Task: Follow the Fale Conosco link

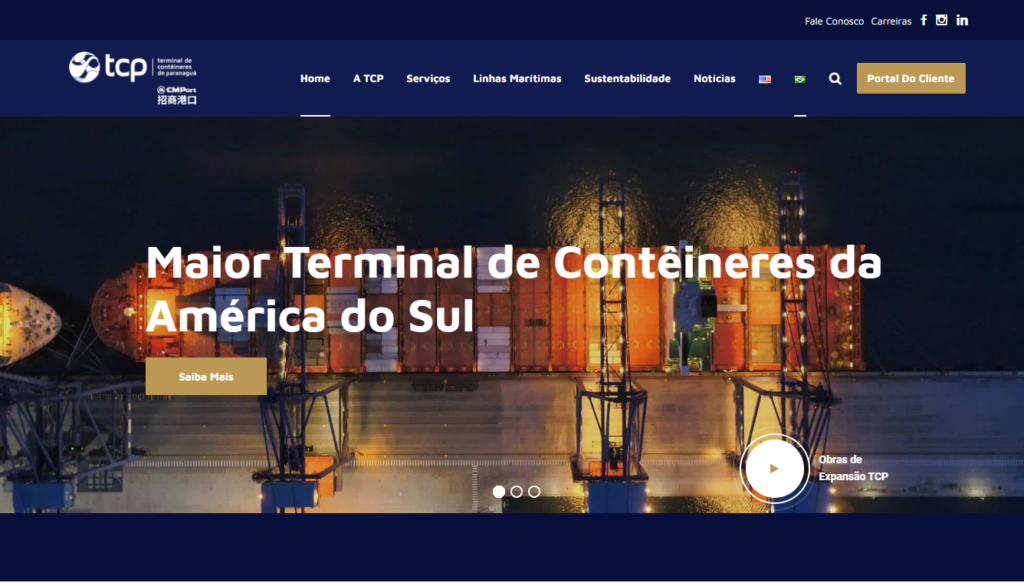Action: 834,21
